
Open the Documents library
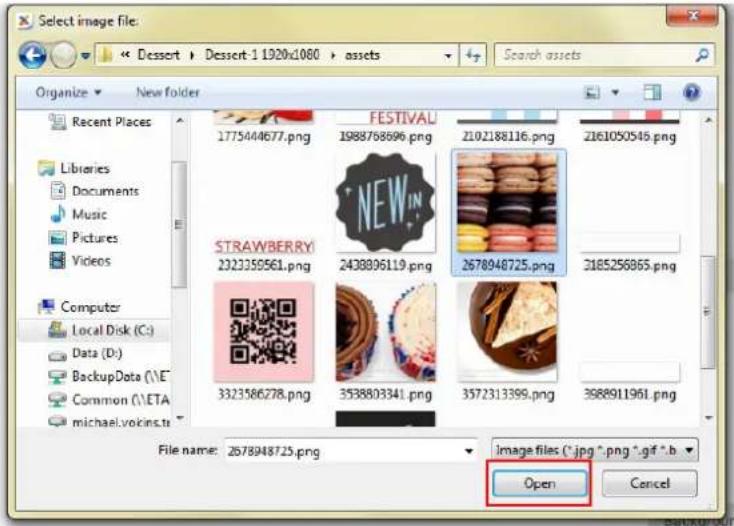tap(105, 191)
